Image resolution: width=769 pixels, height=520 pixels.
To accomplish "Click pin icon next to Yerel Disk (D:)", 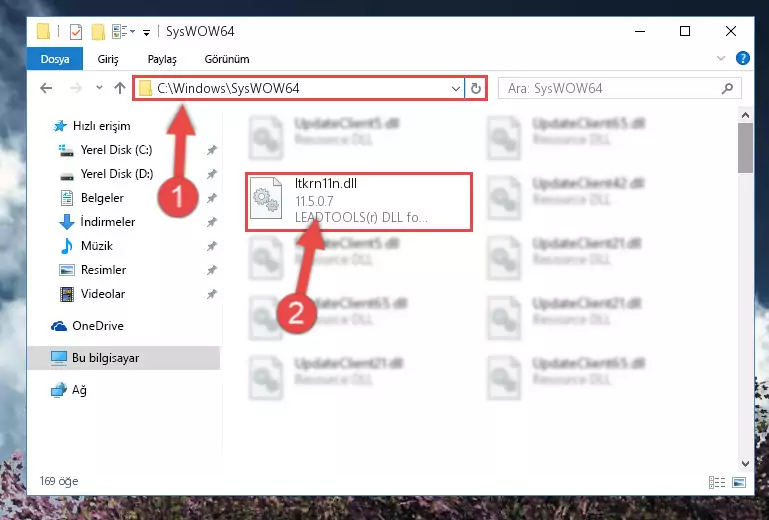I will pos(211,174).
